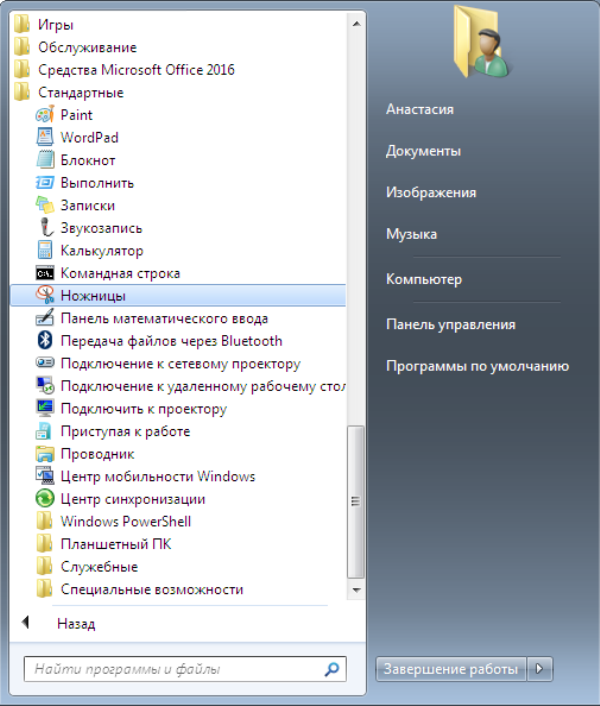This screenshot has width=600, height=706.
Task: Click the Командная строка text label
Action: pyautogui.click(x=121, y=273)
